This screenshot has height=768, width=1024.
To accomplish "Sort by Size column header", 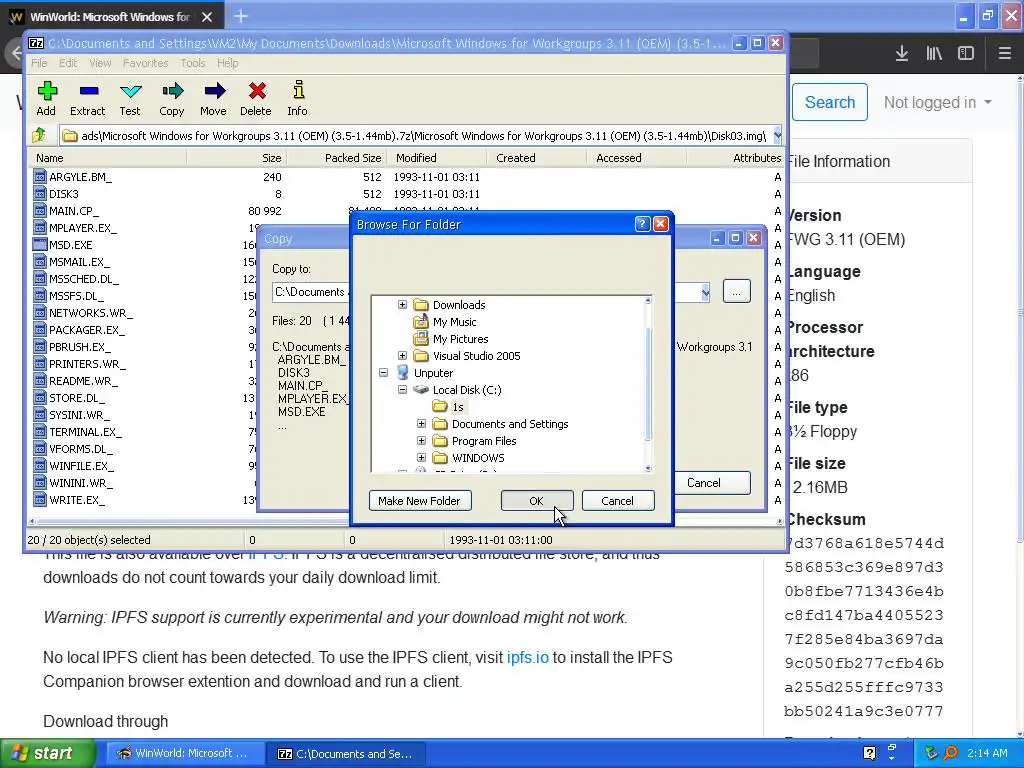I will [237, 157].
